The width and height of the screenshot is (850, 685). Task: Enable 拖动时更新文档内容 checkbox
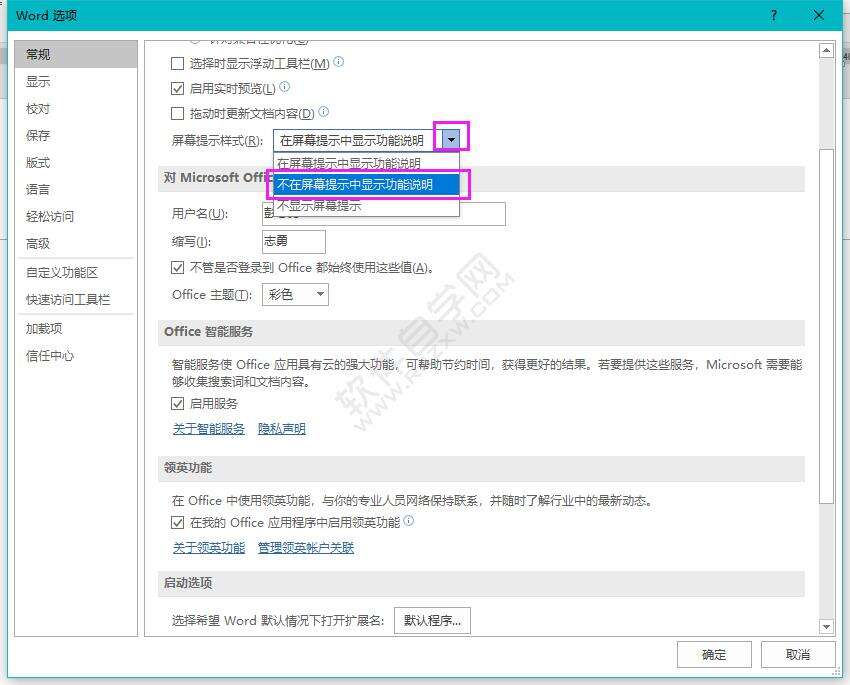pos(177,113)
